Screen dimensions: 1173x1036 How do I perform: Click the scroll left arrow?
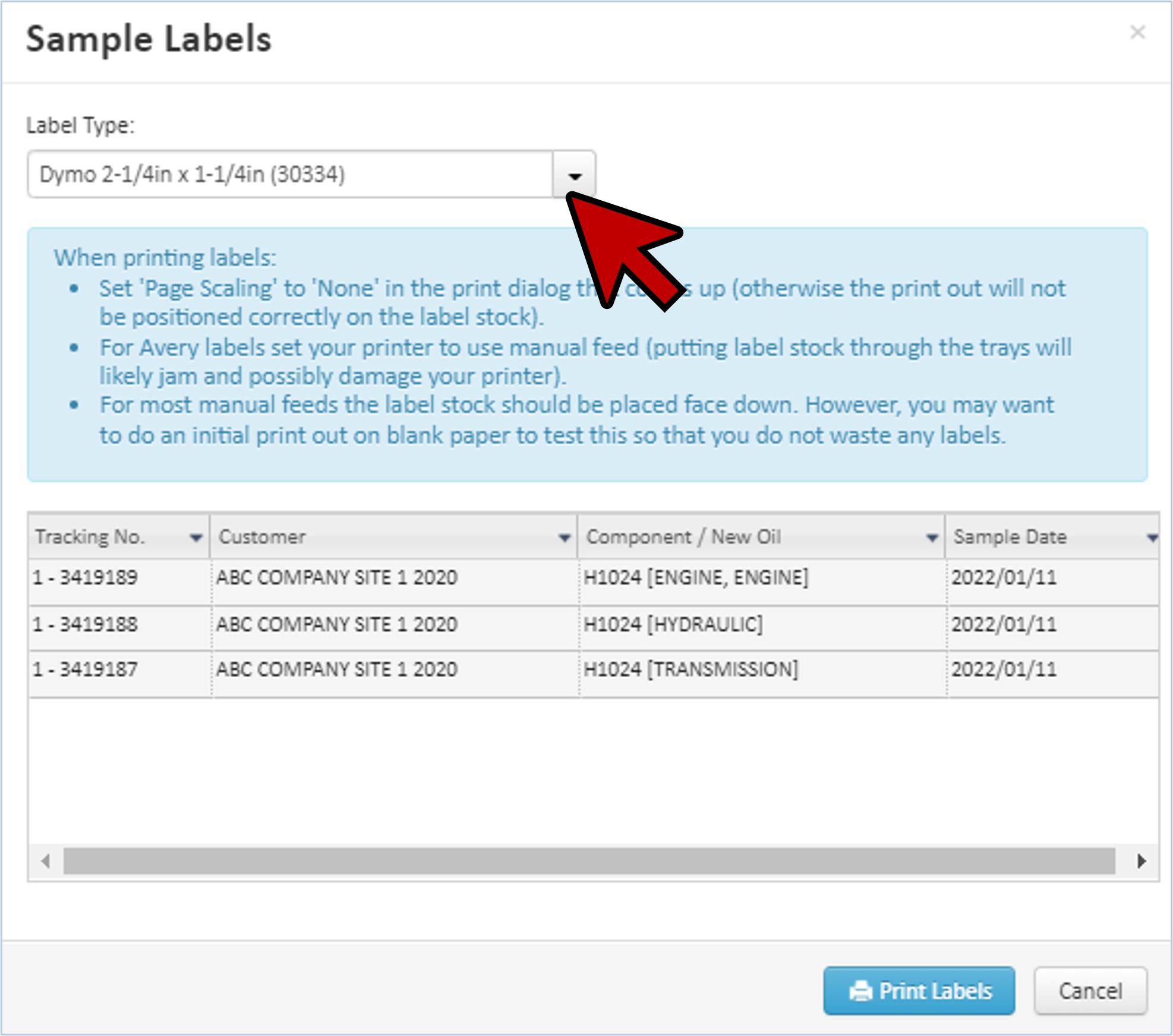46,861
